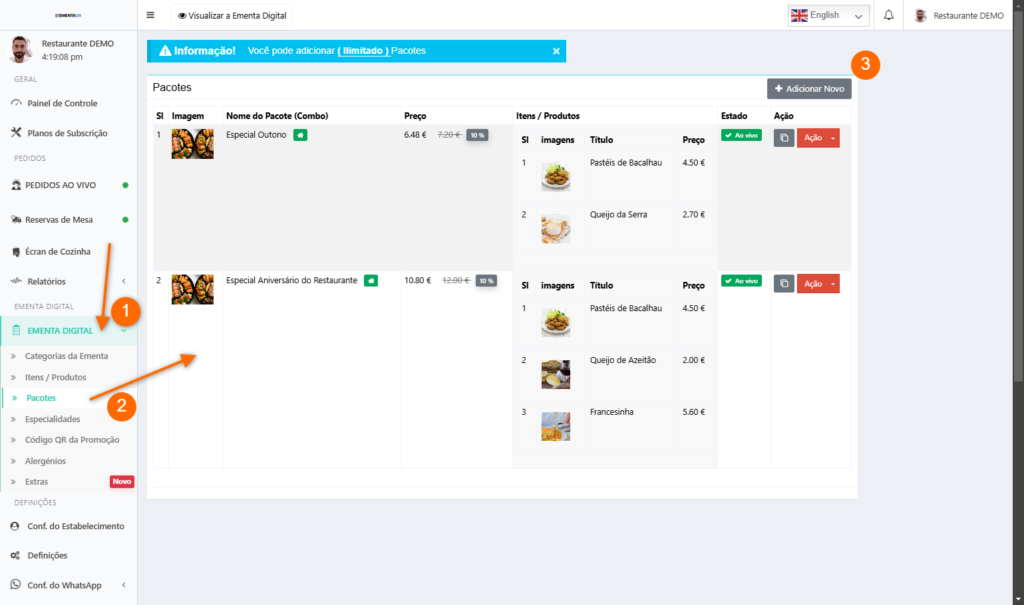Toggle the Ao vivo status for Especial Outono
Screen dimensions: 1024x605
pyautogui.click(x=741, y=135)
